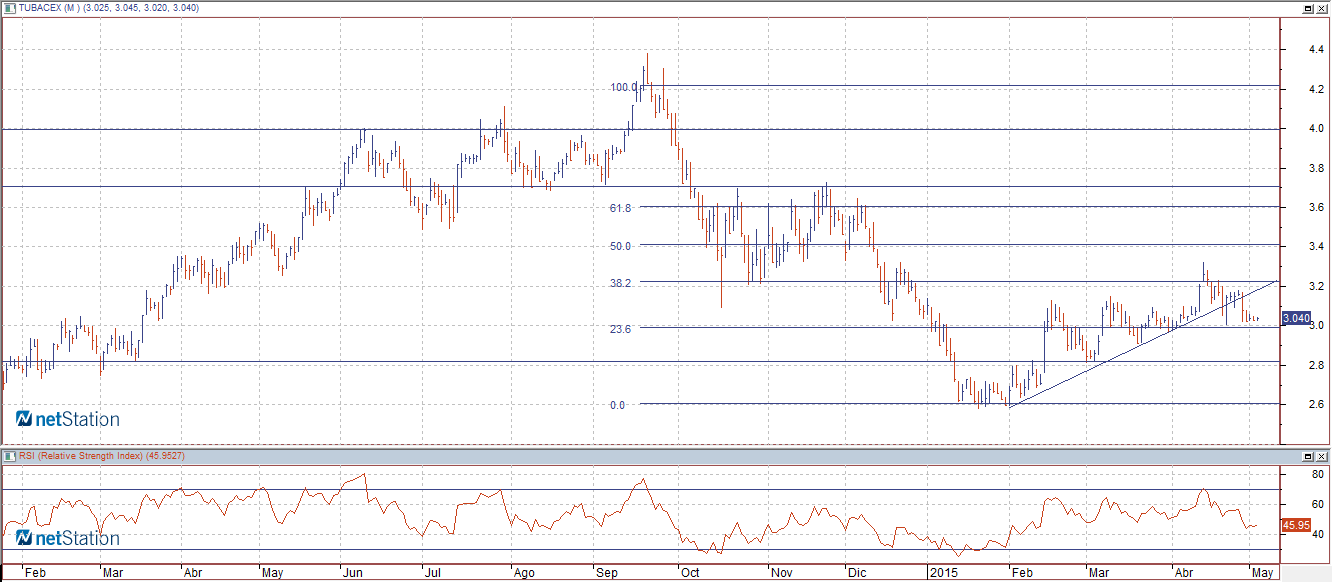Close the TUBACEX price chart panel
This screenshot has width=1332, height=582.
pos(1321,7)
